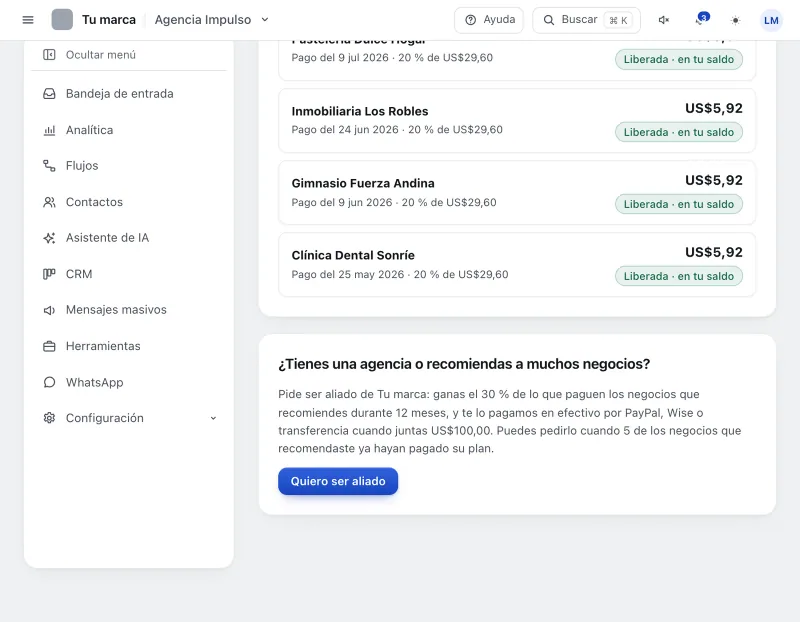800x622 pixels.
Task: Click the Herramientas briefcase icon
Action: click(x=49, y=346)
